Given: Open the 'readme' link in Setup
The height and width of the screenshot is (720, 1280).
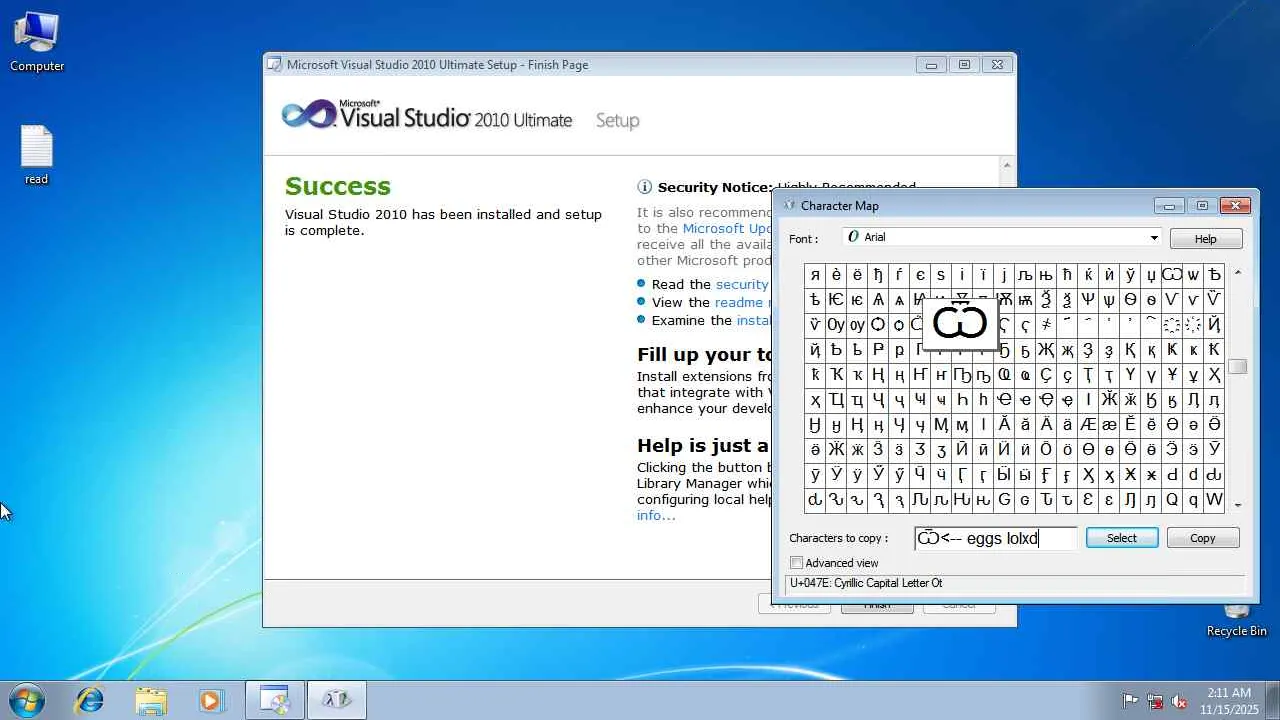Looking at the screenshot, I should 739,302.
